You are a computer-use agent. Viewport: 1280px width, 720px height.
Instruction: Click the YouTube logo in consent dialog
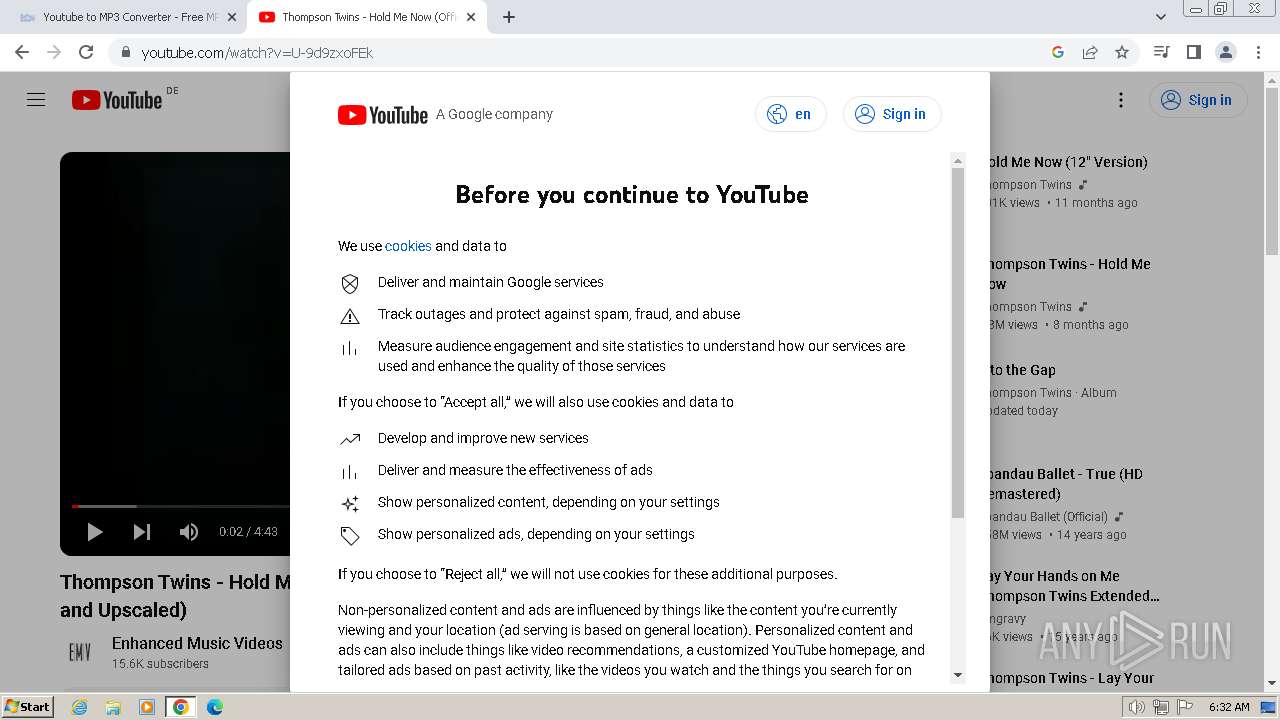tap(383, 115)
